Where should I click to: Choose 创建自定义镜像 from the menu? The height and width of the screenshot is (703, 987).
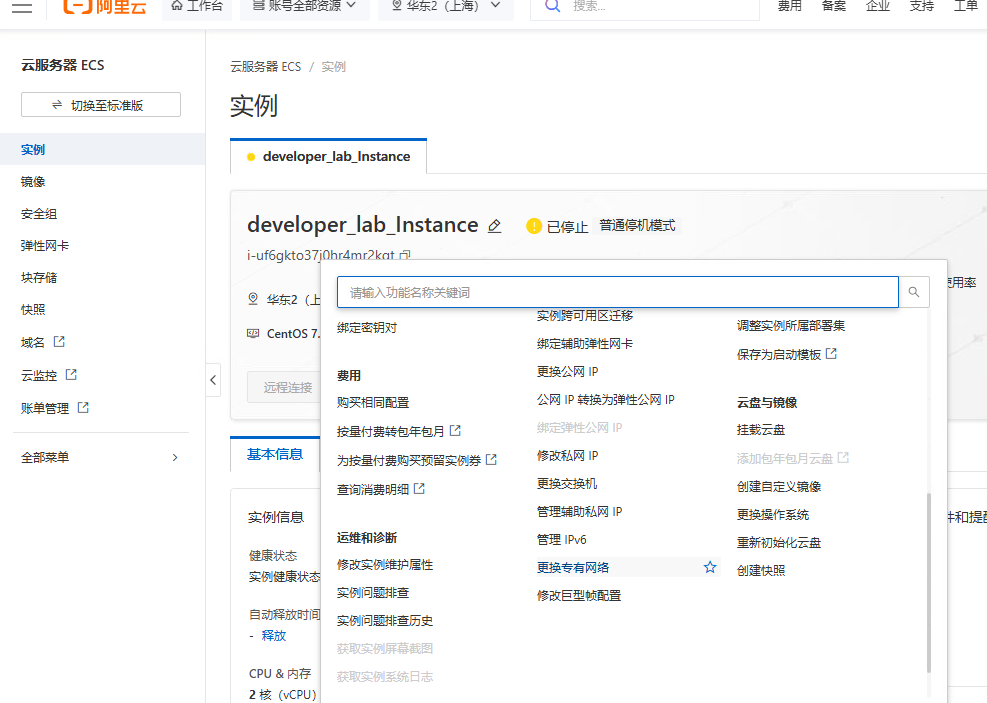pyautogui.click(x=779, y=486)
